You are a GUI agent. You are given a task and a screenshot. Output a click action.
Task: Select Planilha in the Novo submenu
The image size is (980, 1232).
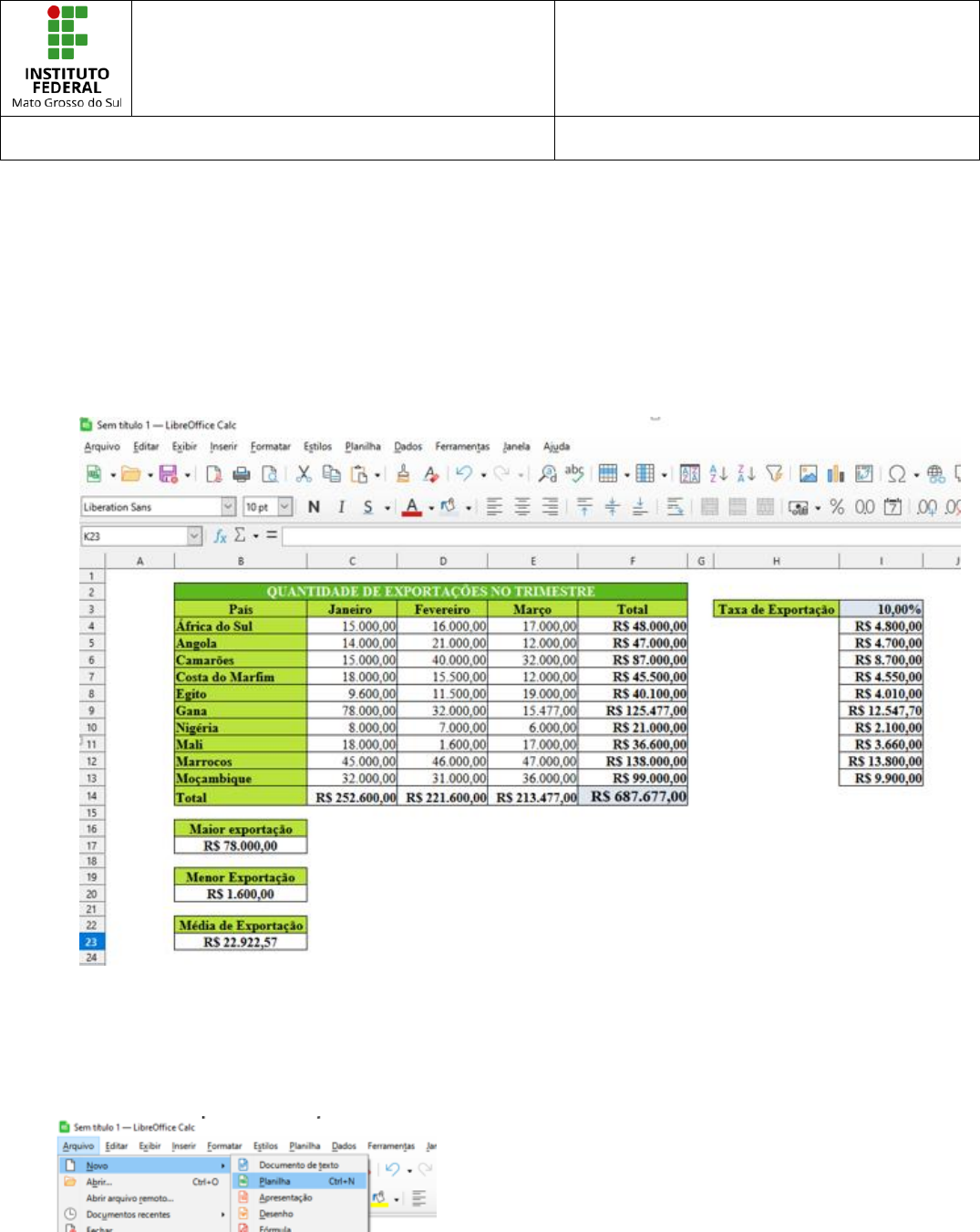tap(274, 1181)
